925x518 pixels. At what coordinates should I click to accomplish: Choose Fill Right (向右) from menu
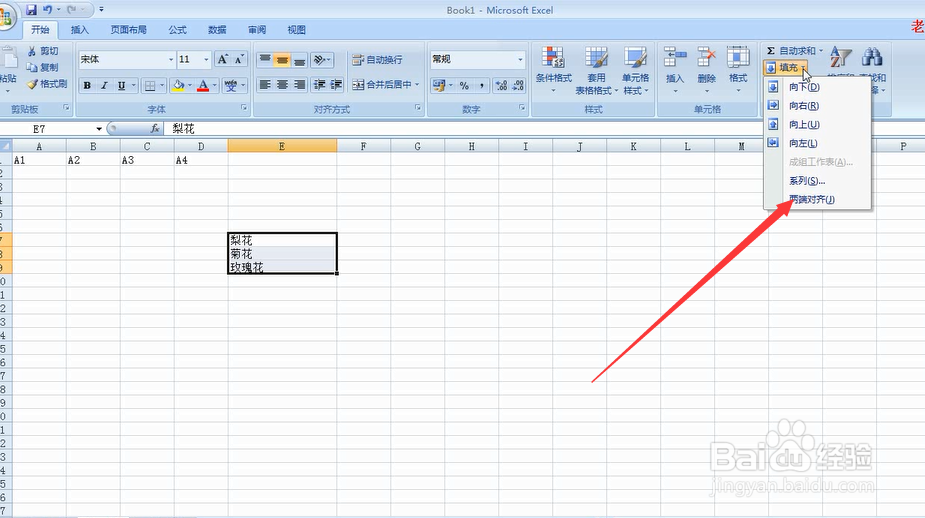point(817,106)
